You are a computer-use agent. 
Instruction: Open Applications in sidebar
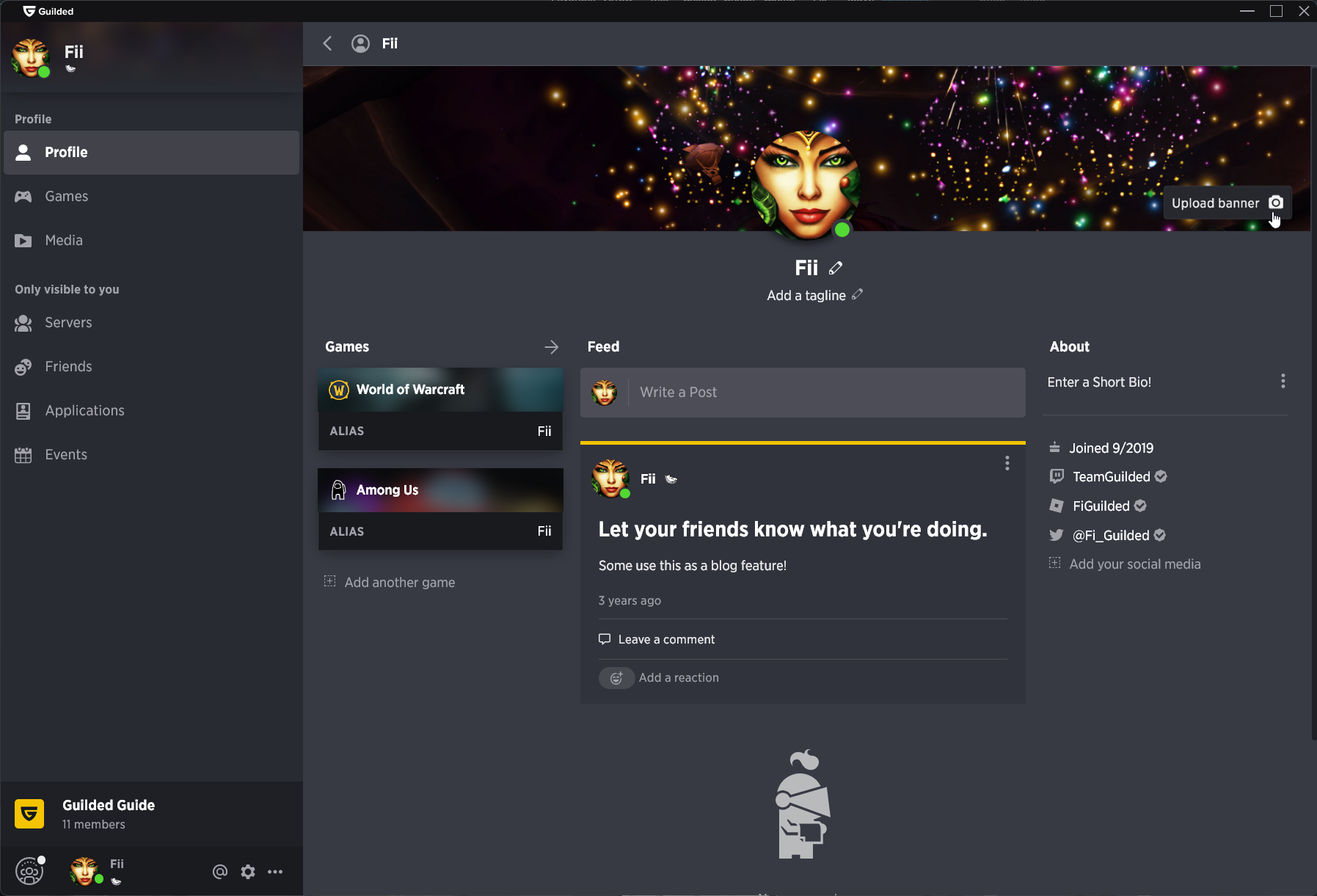(x=152, y=411)
